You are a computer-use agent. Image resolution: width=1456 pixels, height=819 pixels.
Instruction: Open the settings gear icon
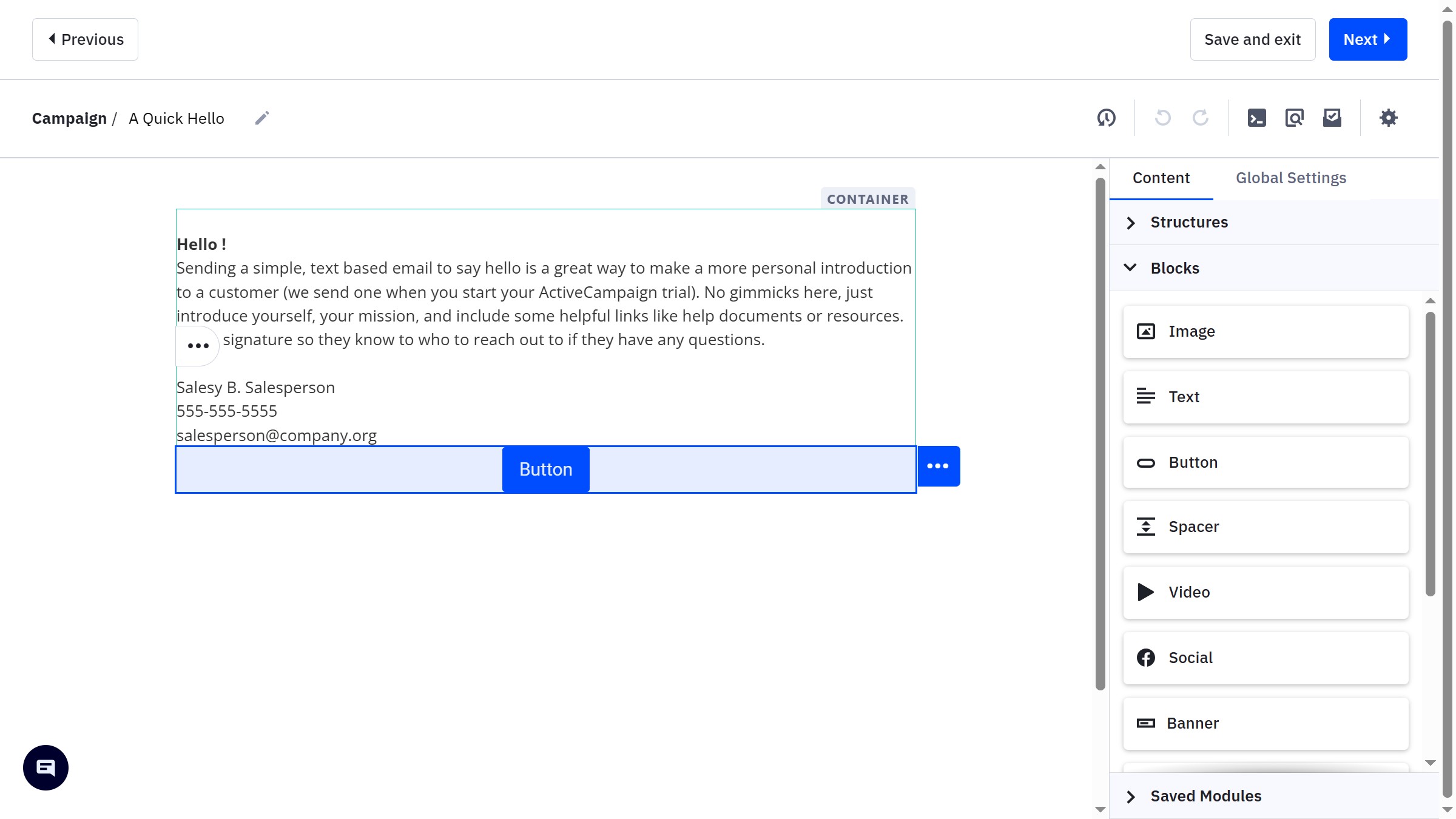coord(1388,118)
